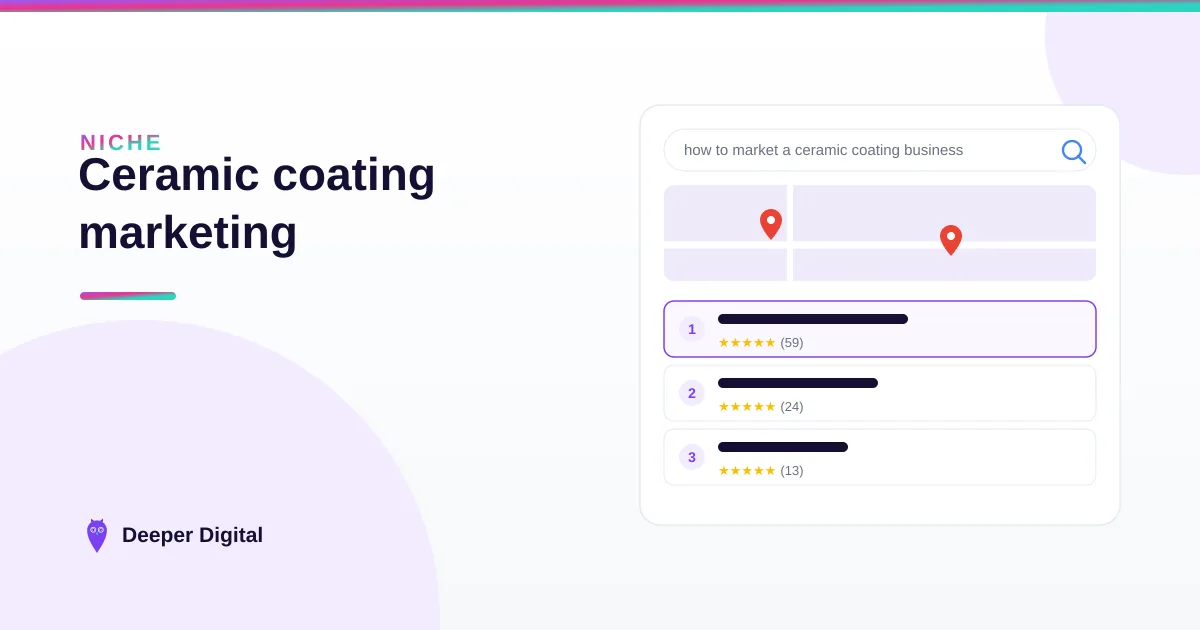Click the star rating beside (24)
This screenshot has height=630, width=1200.
tap(747, 406)
